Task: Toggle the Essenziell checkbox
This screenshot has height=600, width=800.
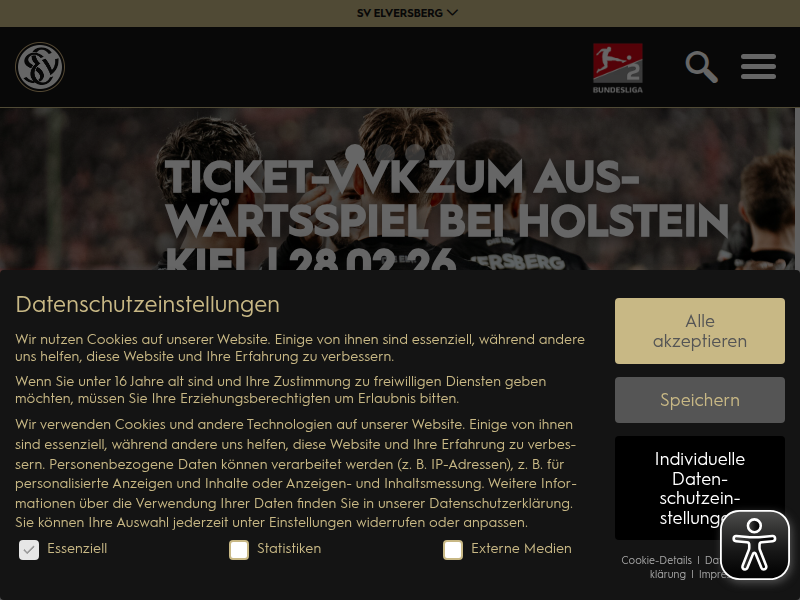Action: point(29,549)
